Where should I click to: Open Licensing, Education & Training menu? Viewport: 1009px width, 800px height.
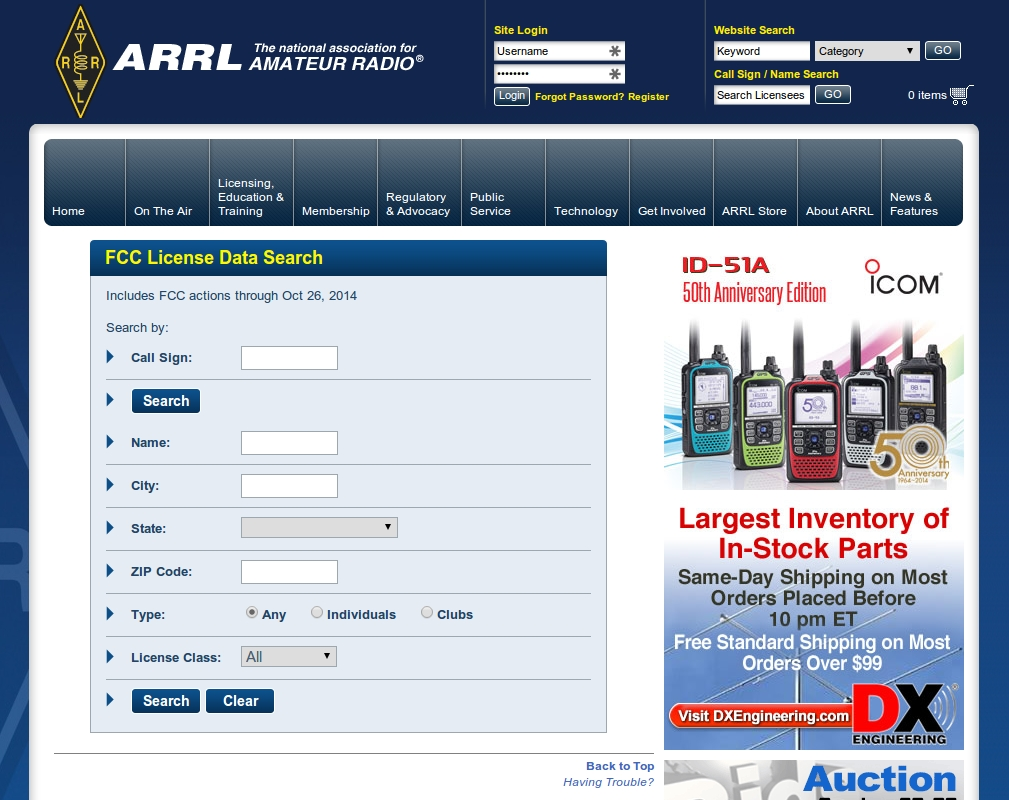pos(252,183)
